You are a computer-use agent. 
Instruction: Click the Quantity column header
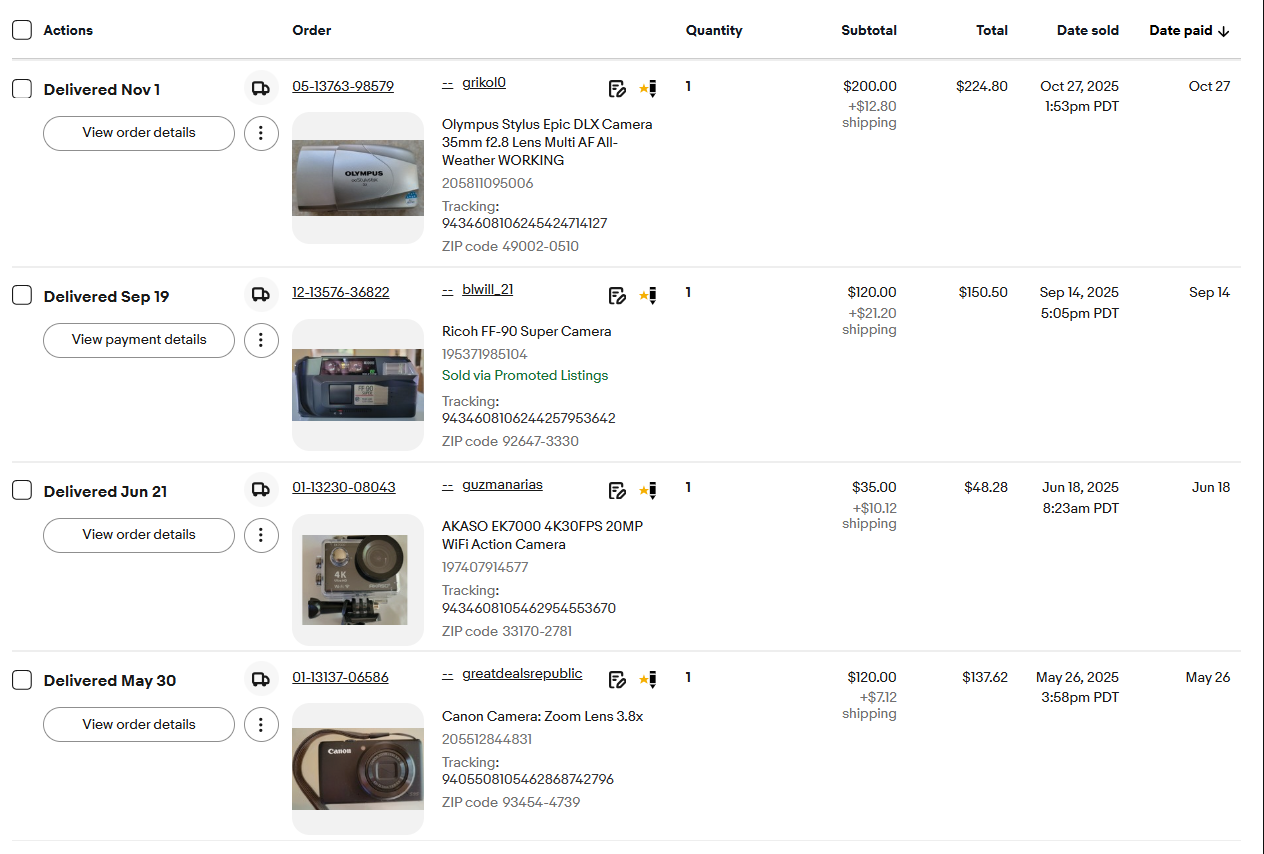click(x=714, y=31)
